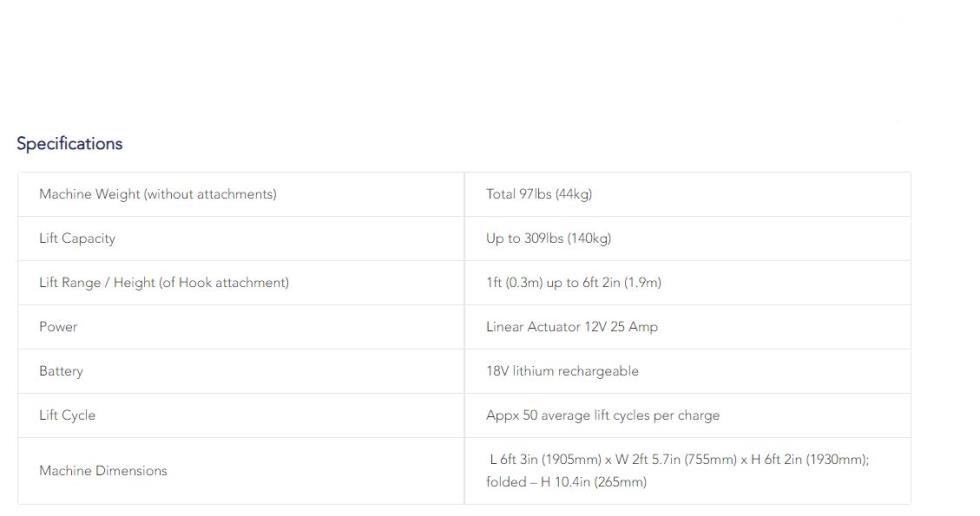Click Linear Actuator 12V 25 Amp text

[571, 327]
